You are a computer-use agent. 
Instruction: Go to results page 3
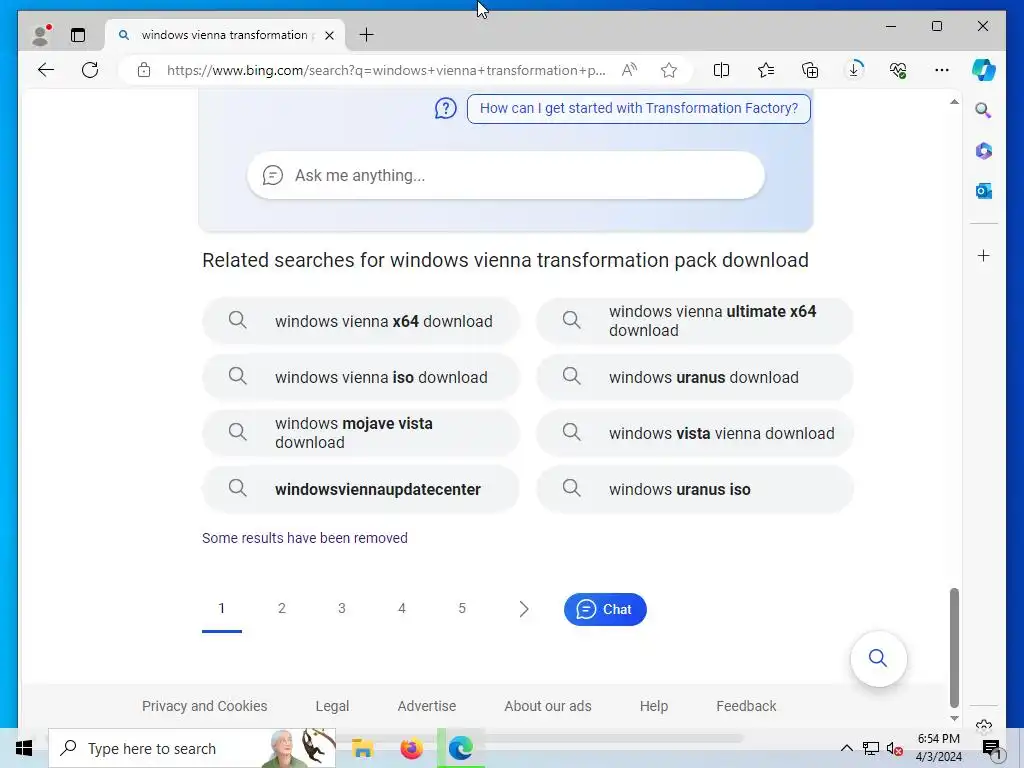(342, 609)
